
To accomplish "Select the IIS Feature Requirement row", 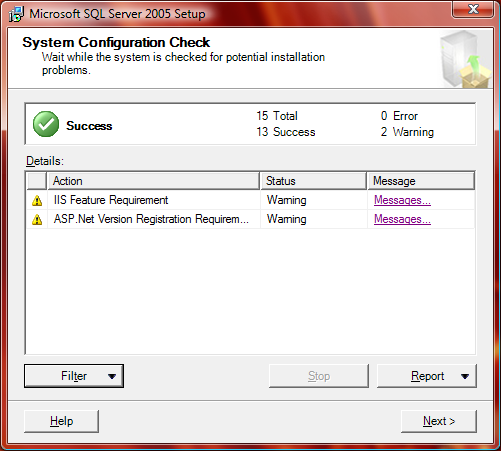I will click(250, 200).
